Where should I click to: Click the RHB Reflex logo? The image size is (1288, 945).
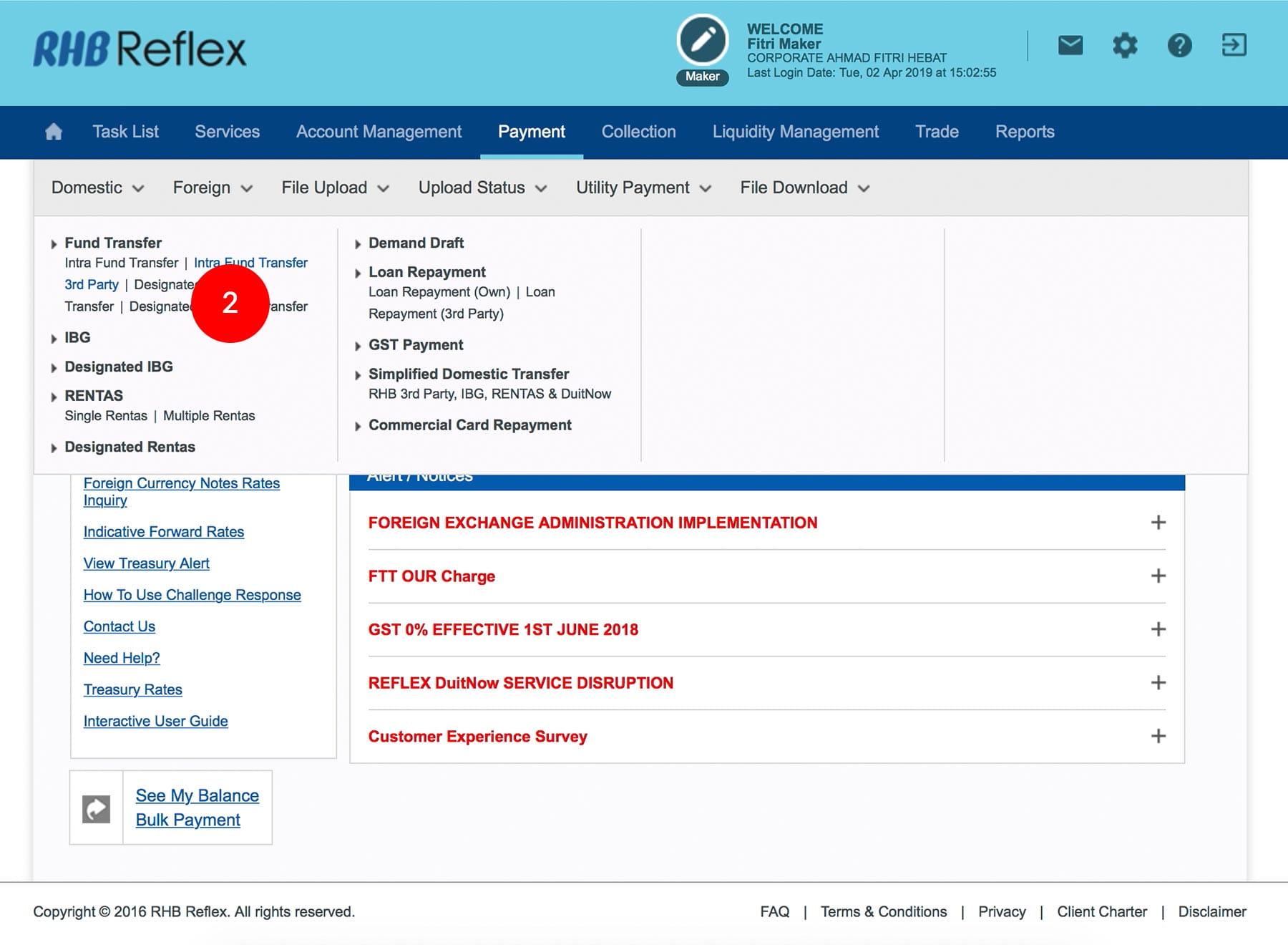140,49
